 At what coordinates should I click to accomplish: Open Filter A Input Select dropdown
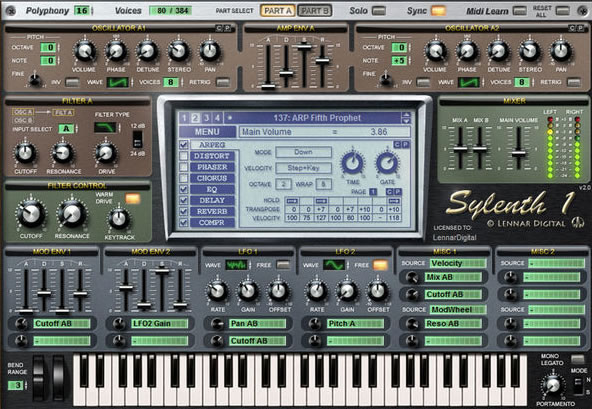point(66,129)
